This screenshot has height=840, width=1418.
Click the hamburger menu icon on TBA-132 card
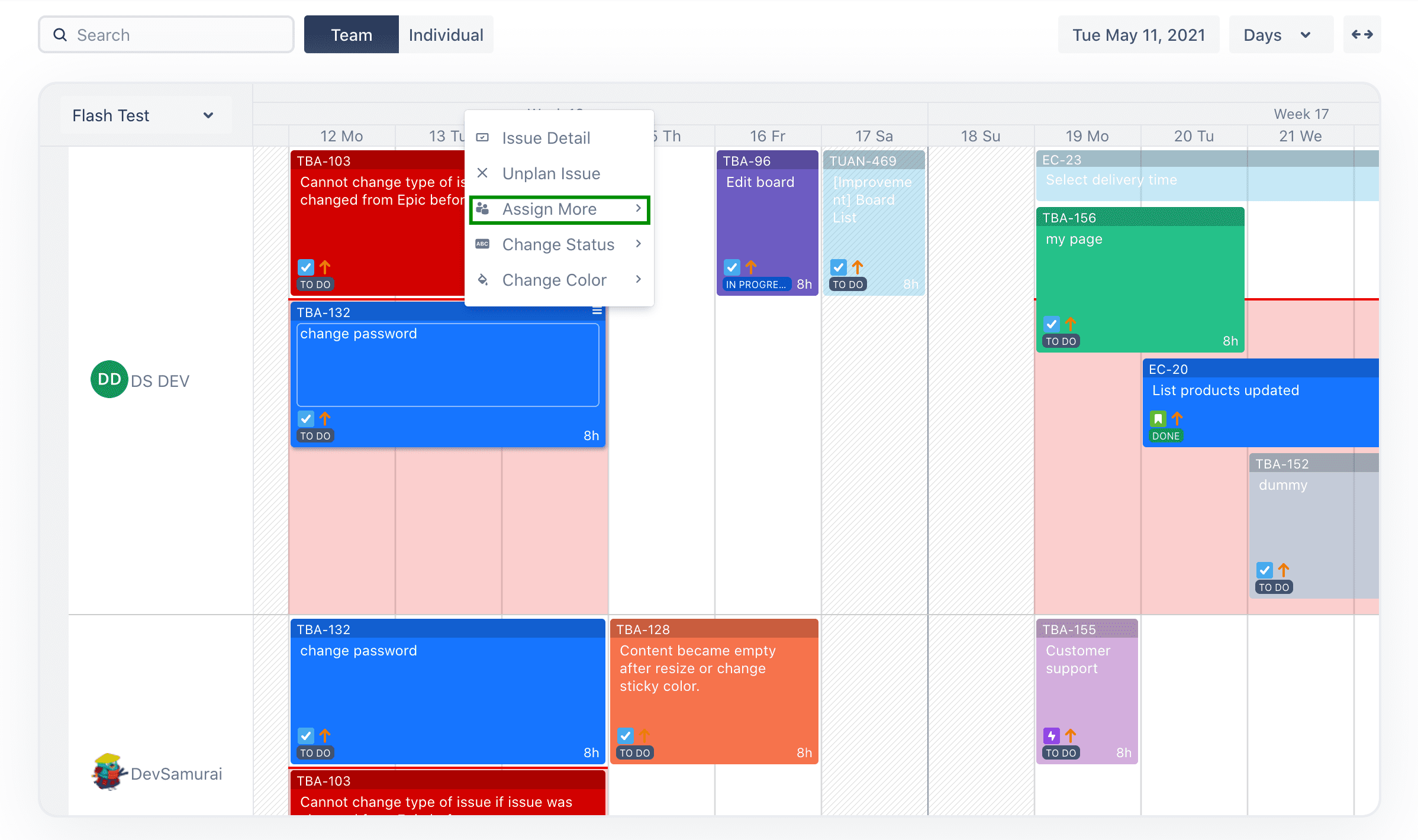click(597, 311)
